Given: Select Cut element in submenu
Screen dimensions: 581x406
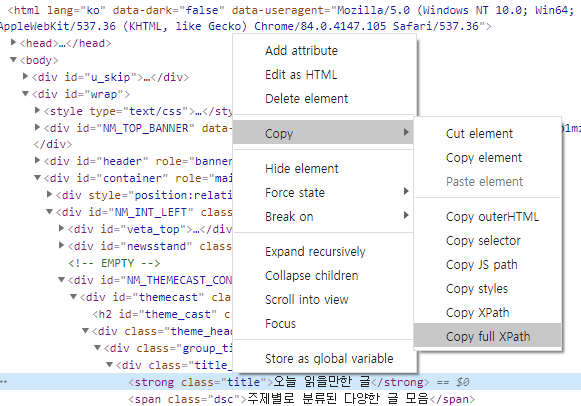Looking at the screenshot, I should [479, 134].
